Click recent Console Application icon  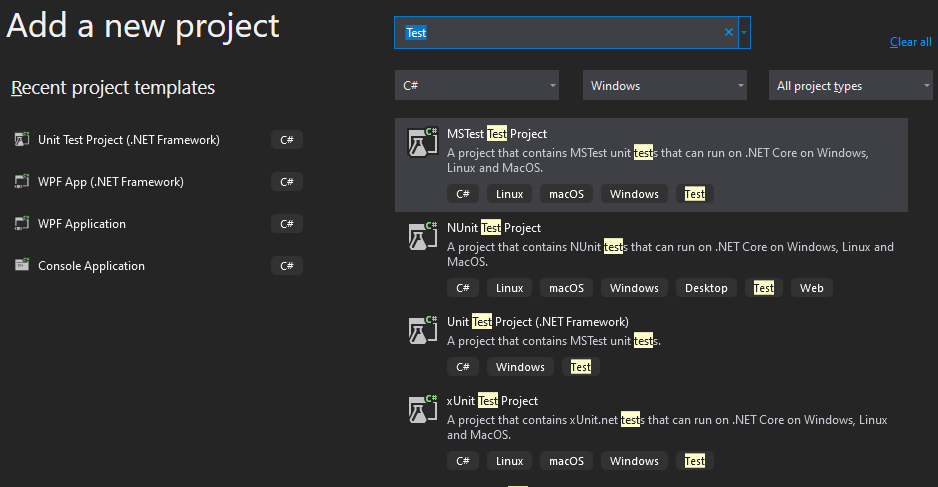tap(22, 265)
